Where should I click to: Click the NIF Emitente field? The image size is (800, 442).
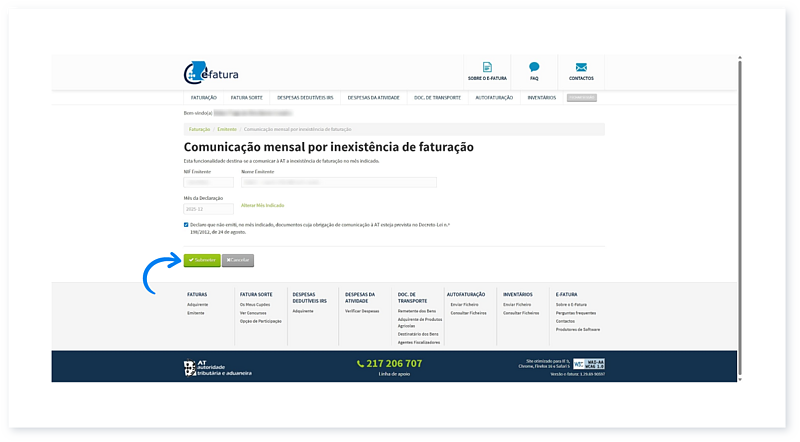pos(209,182)
